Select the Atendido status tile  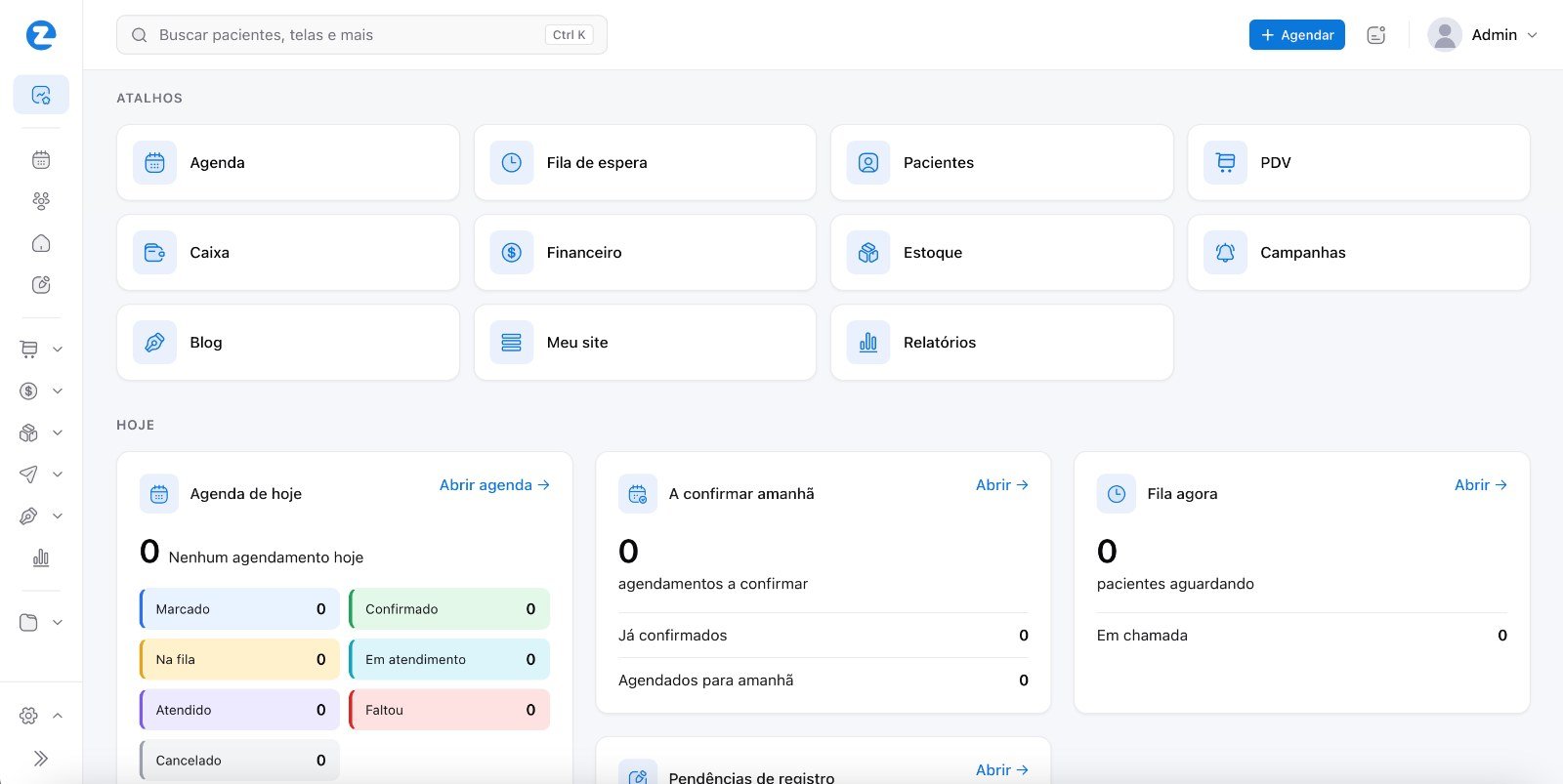[239, 710]
